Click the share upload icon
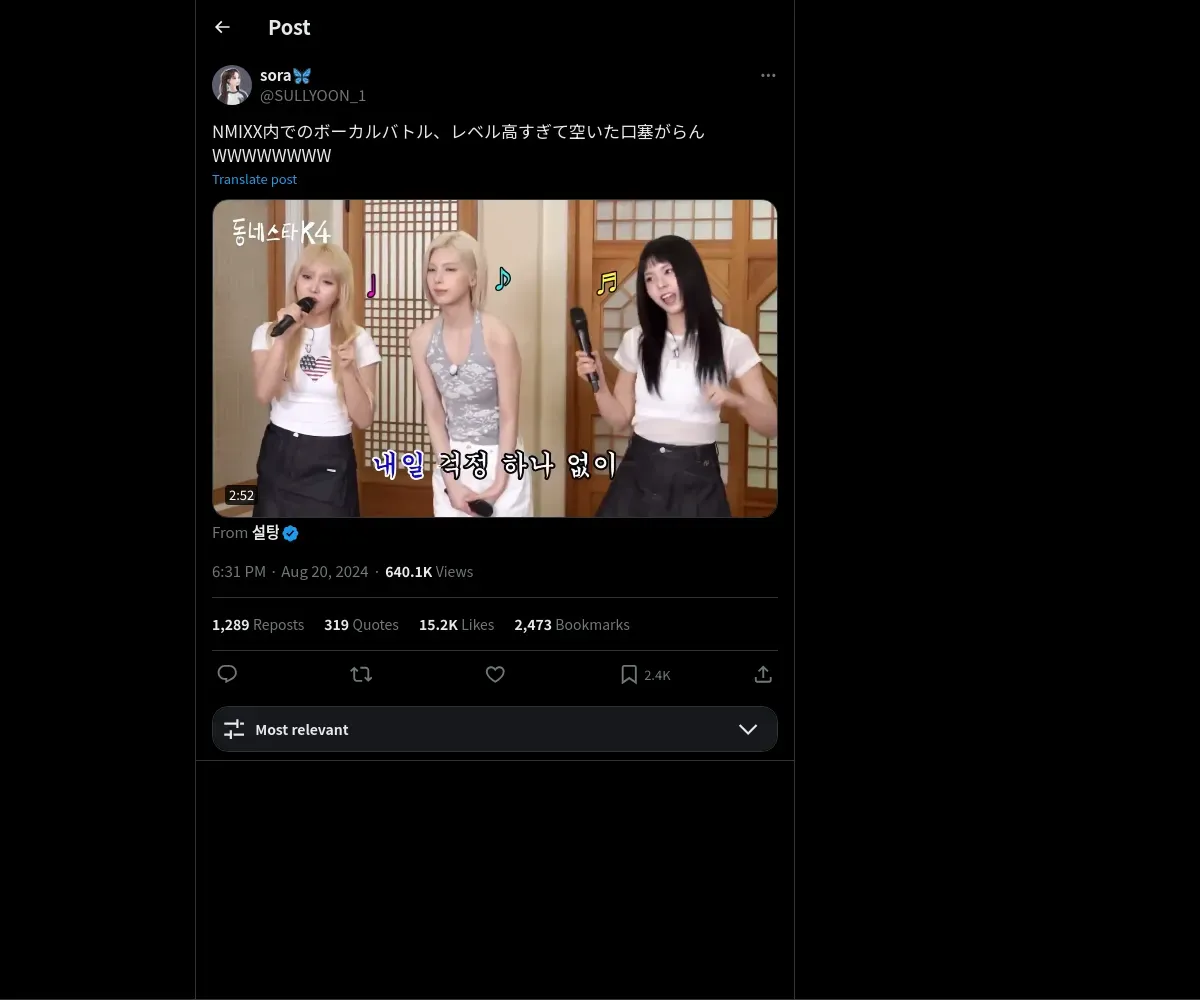This screenshot has height=1000, width=1200. coord(763,674)
